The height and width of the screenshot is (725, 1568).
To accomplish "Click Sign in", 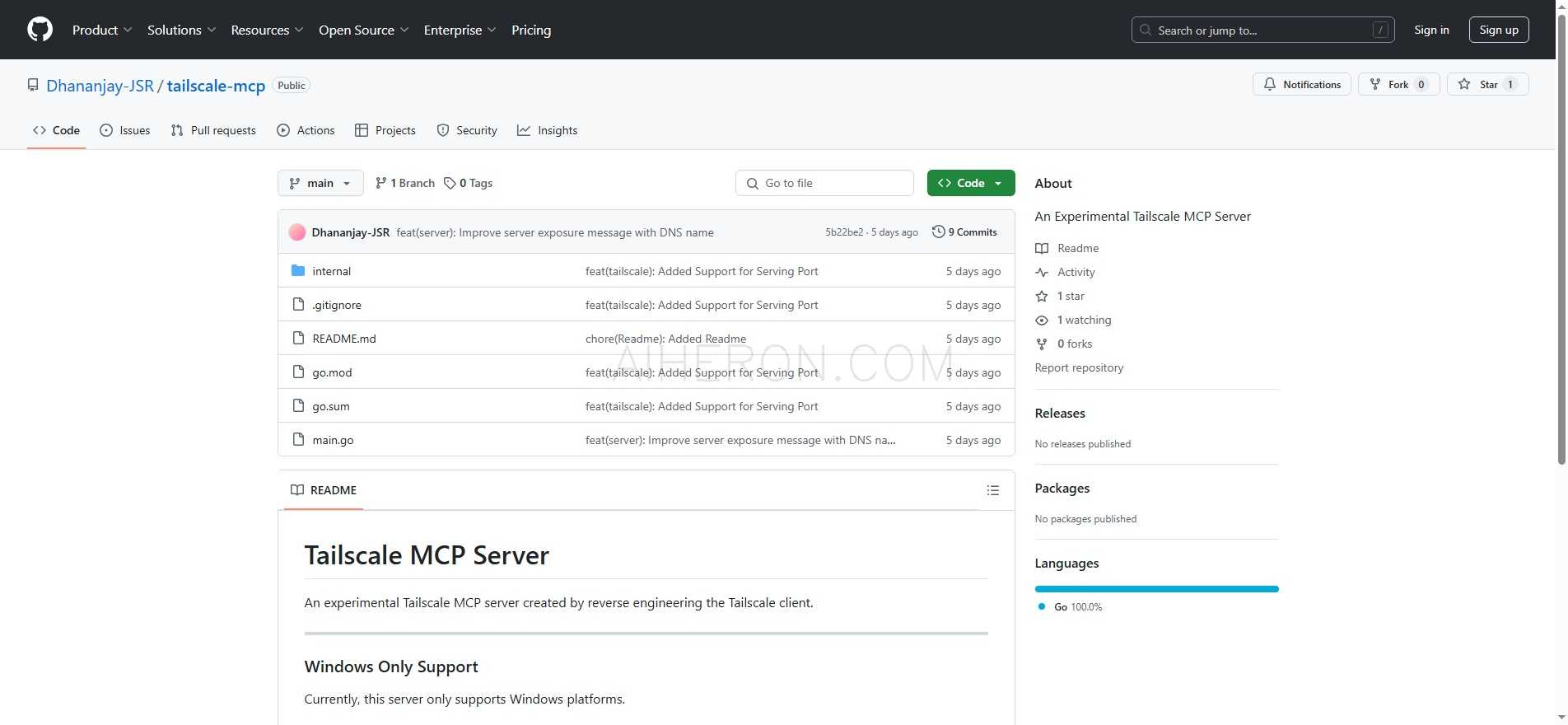I will tap(1431, 30).
